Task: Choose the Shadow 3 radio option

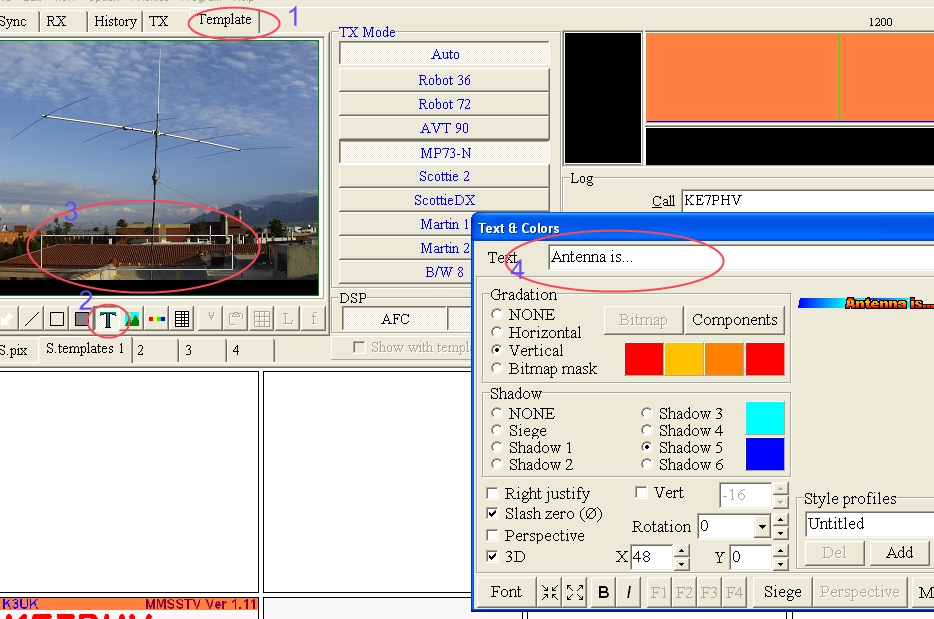Action: pyautogui.click(x=647, y=414)
